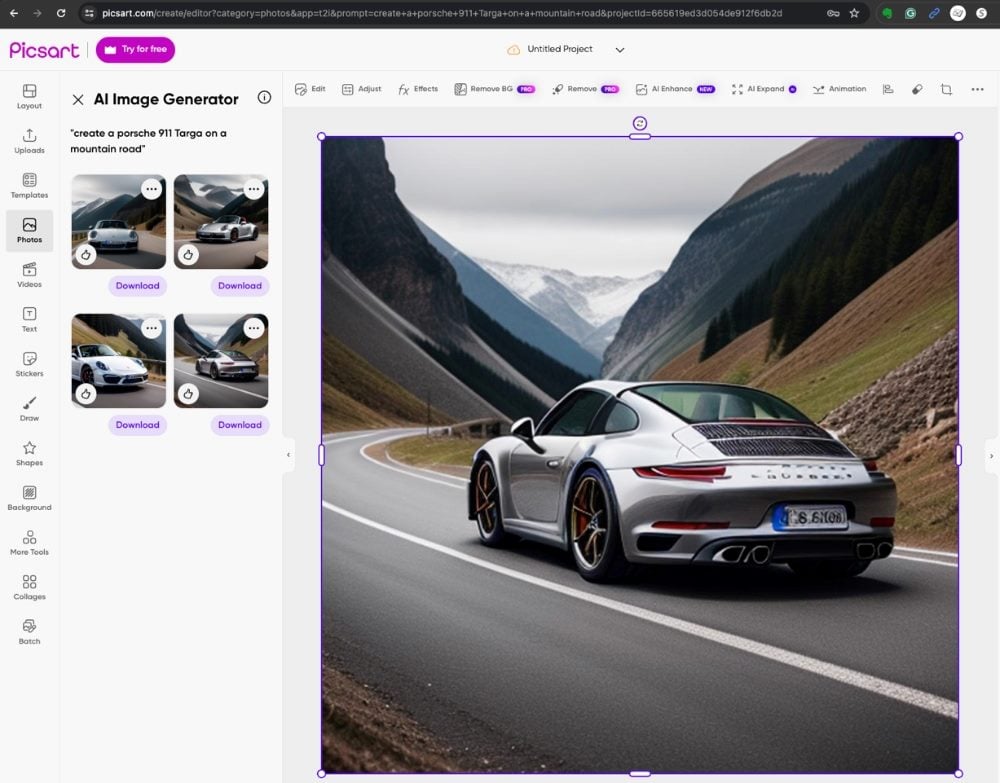
Task: Bookmark the page with the browser star
Action: point(852,13)
